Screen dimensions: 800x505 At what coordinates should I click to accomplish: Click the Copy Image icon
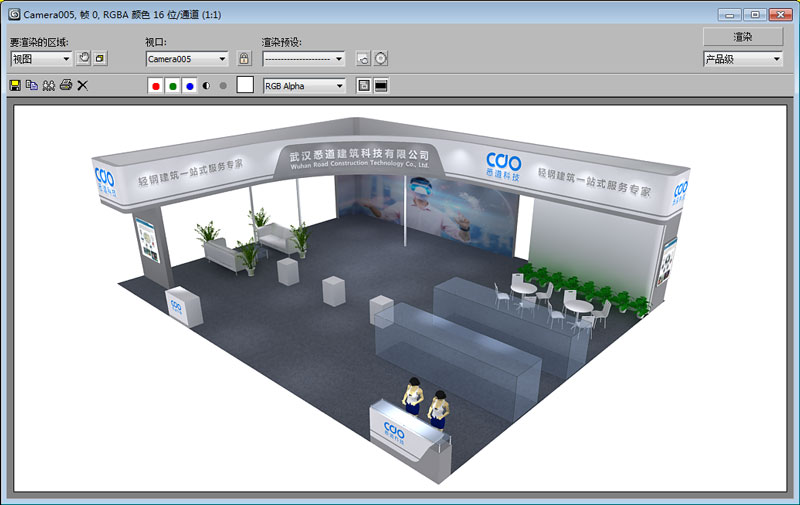[31, 86]
